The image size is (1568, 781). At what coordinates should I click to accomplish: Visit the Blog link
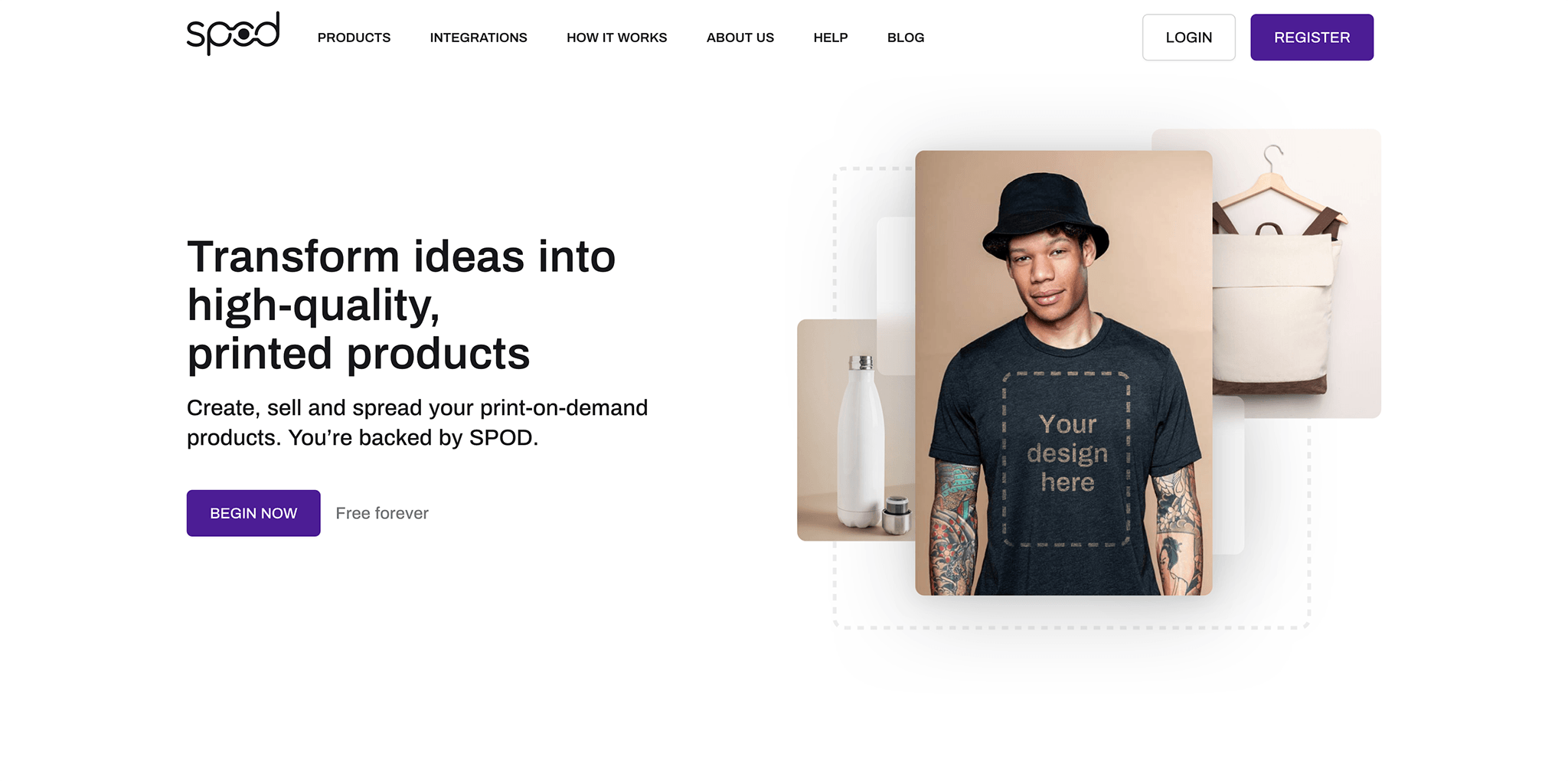click(x=906, y=38)
